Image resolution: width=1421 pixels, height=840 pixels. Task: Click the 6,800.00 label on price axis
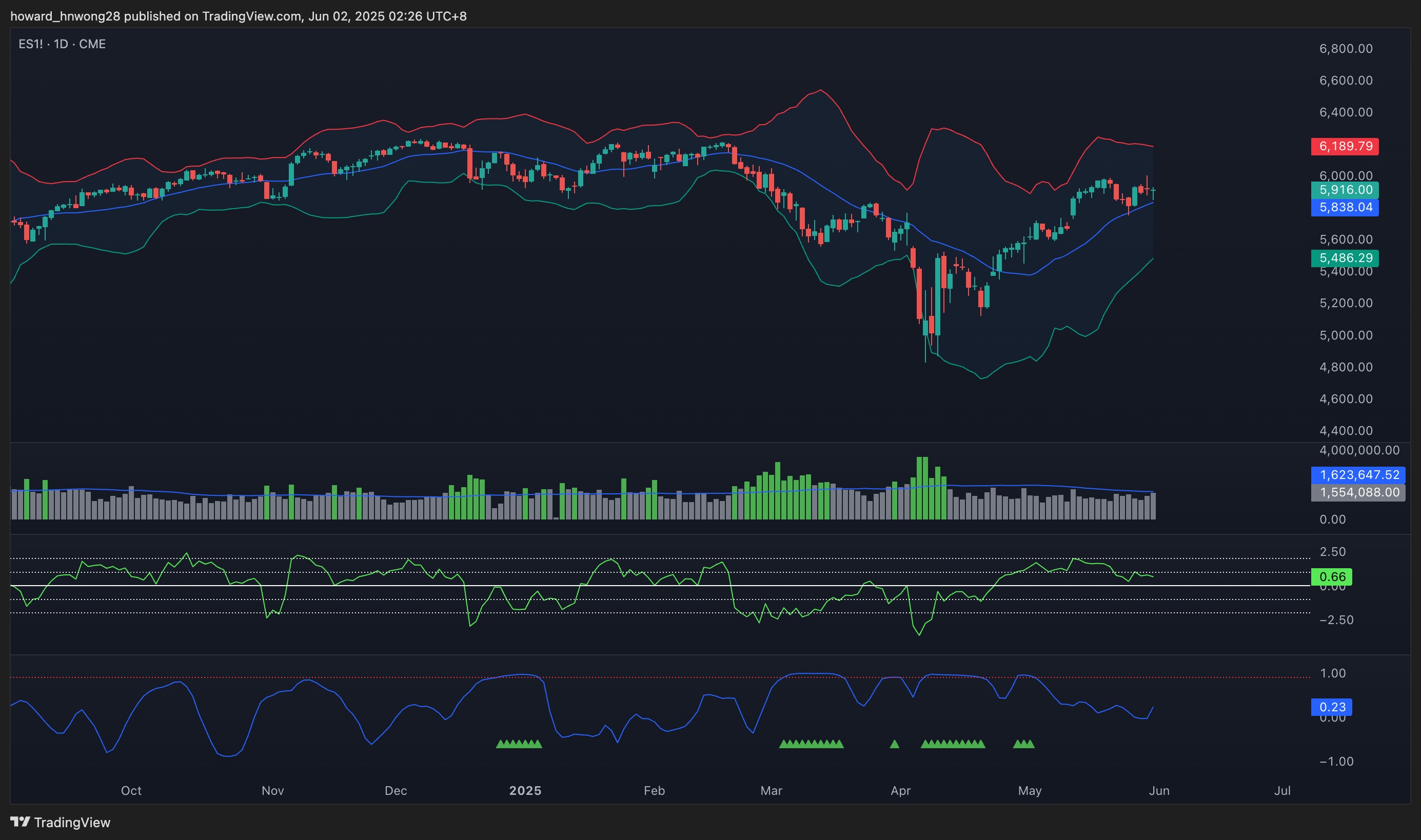[x=1346, y=49]
